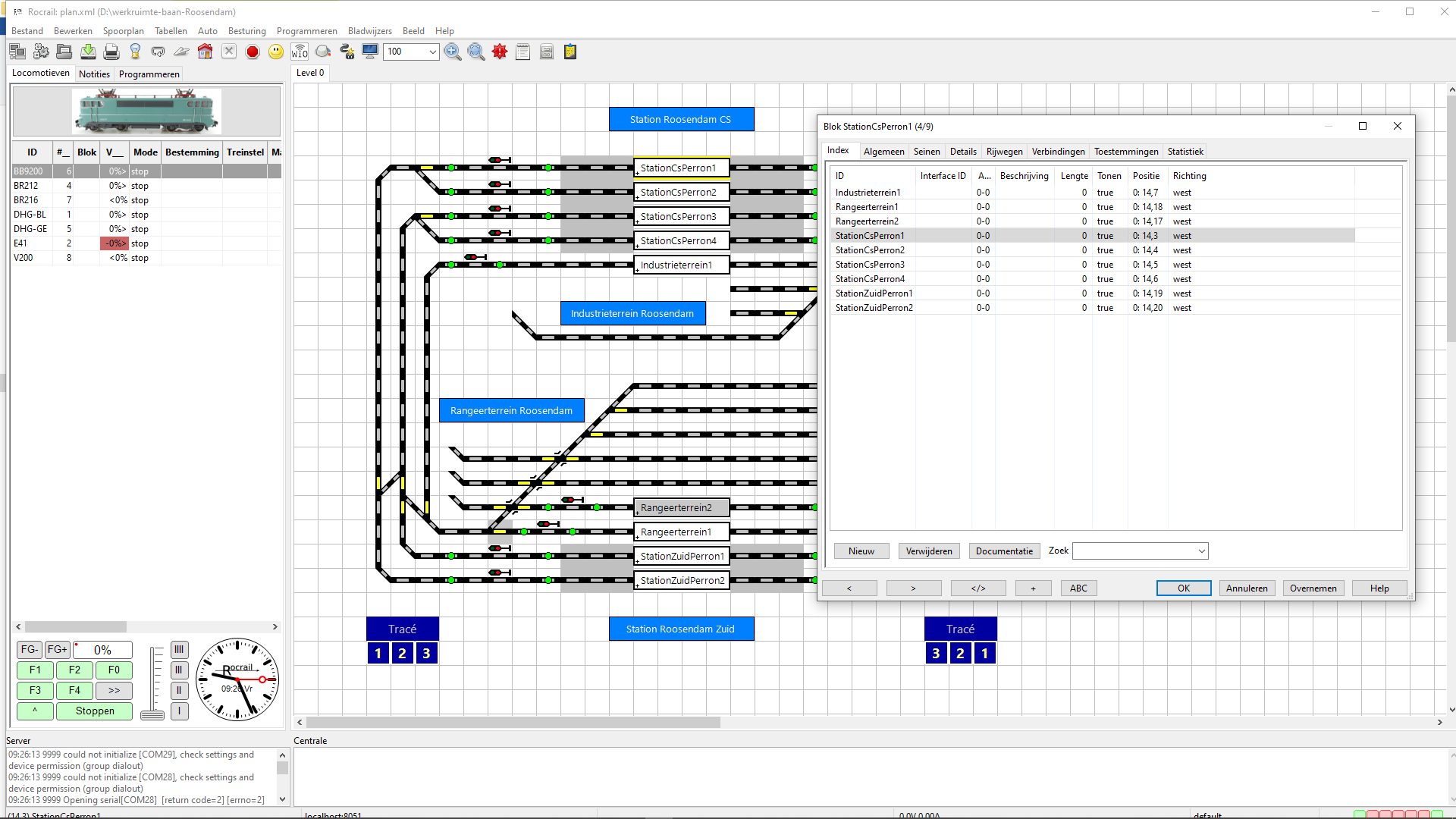Click the locomotive speed slider handle
Image resolution: width=1456 pixels, height=819 pixels.
pos(152,715)
